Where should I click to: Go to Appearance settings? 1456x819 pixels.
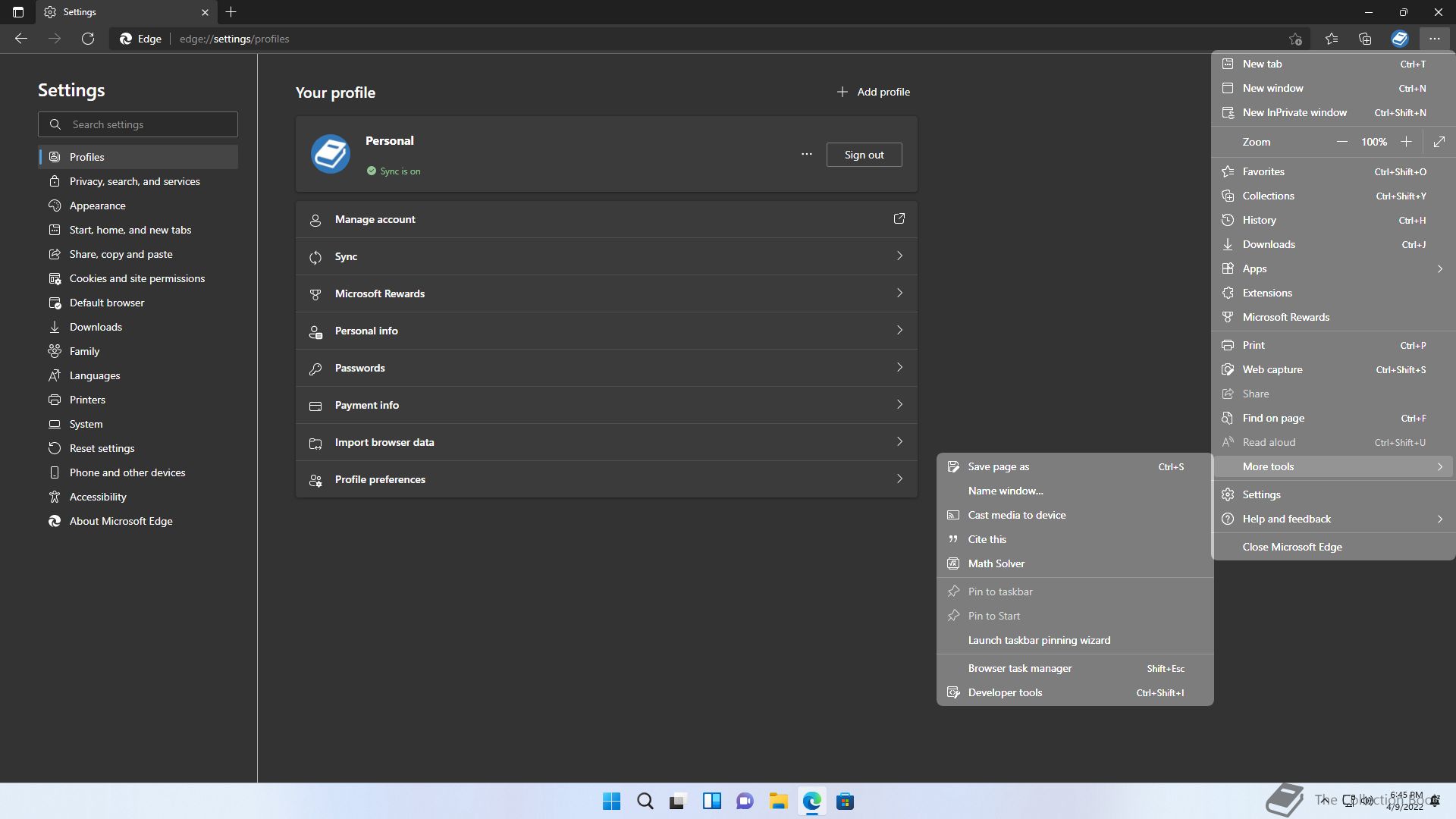point(138,206)
